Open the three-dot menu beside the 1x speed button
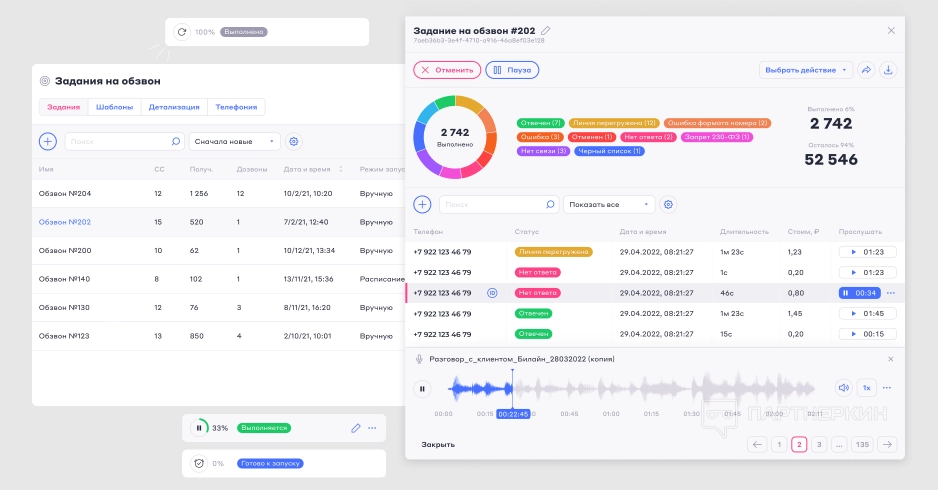938x490 pixels. [x=887, y=388]
